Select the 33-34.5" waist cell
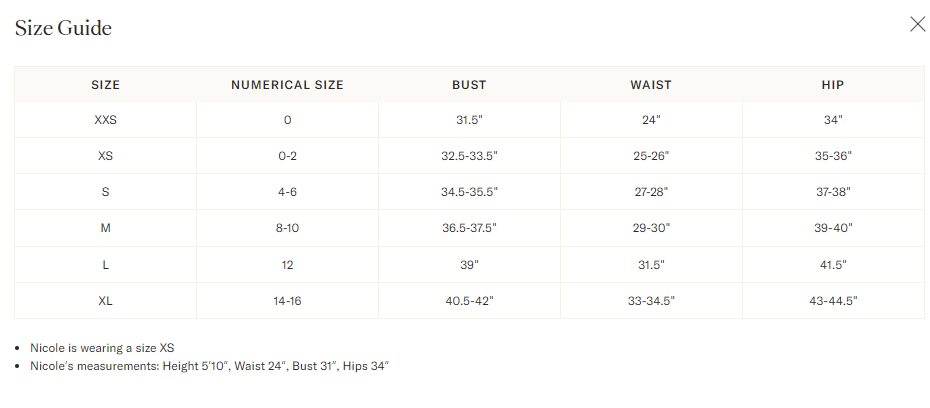This screenshot has height=408, width=930. tap(651, 301)
